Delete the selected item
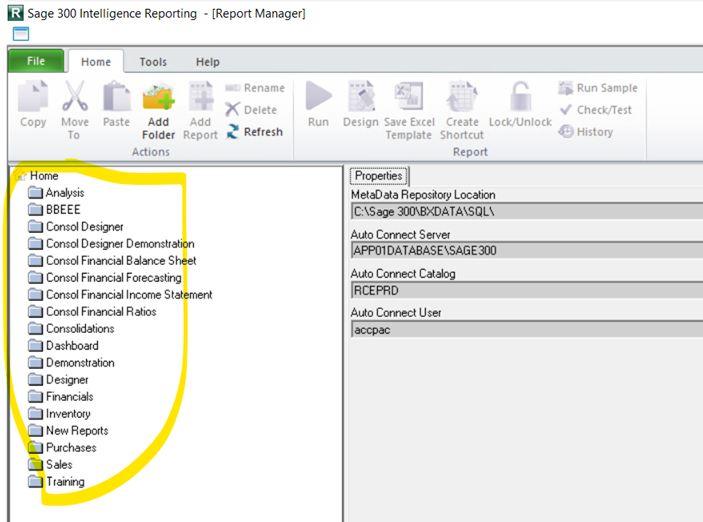 click(x=251, y=109)
